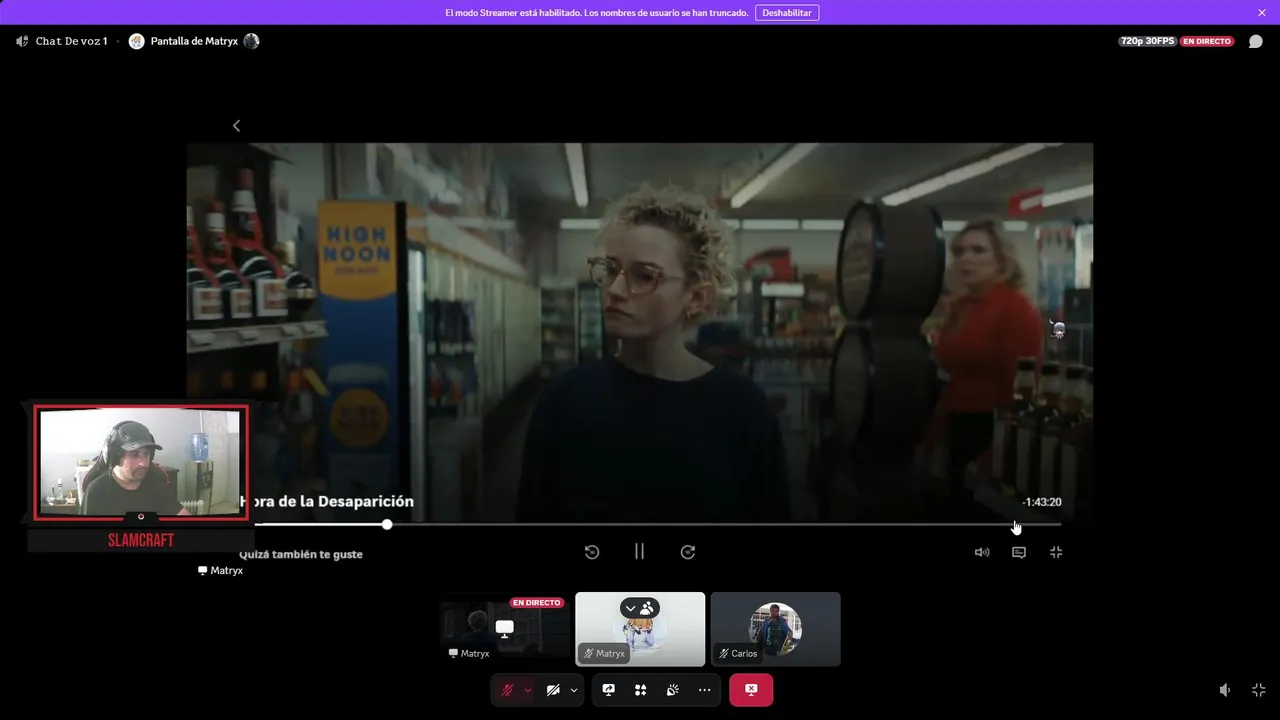
Task: Unmute the microphone in call controls
Action: coord(507,690)
